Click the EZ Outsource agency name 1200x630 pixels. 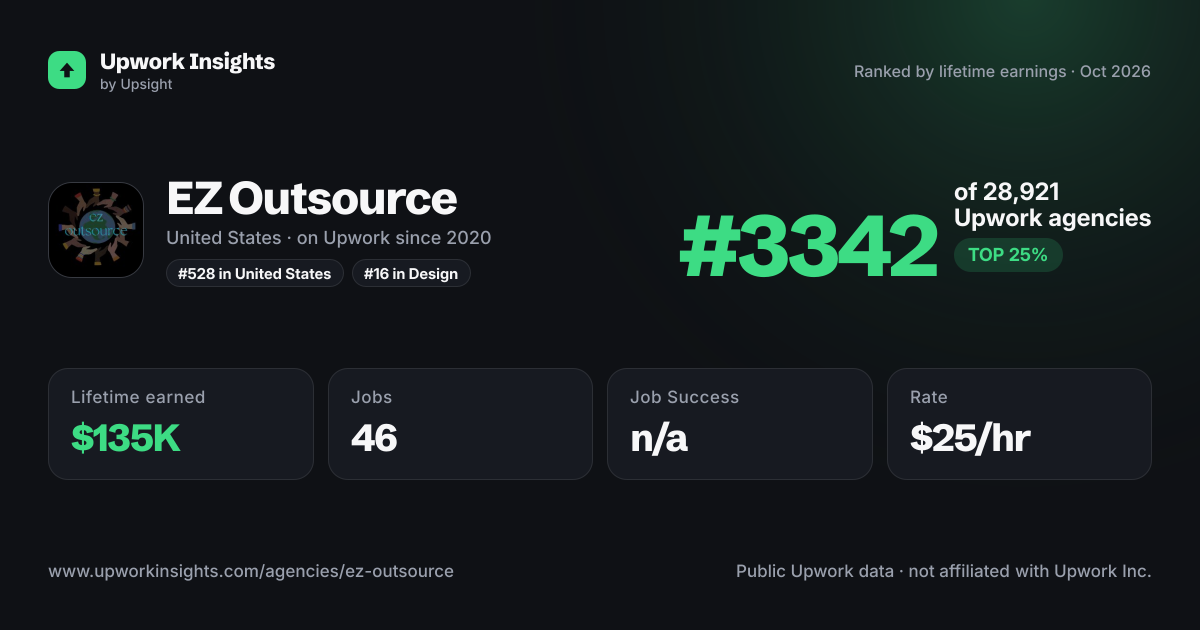coord(312,199)
